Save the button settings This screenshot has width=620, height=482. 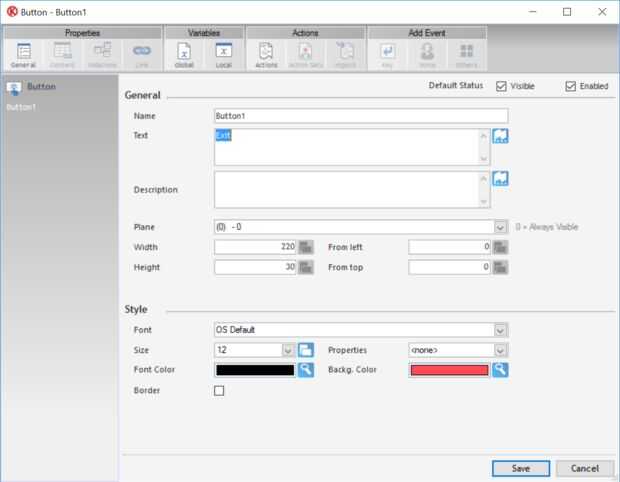click(521, 469)
